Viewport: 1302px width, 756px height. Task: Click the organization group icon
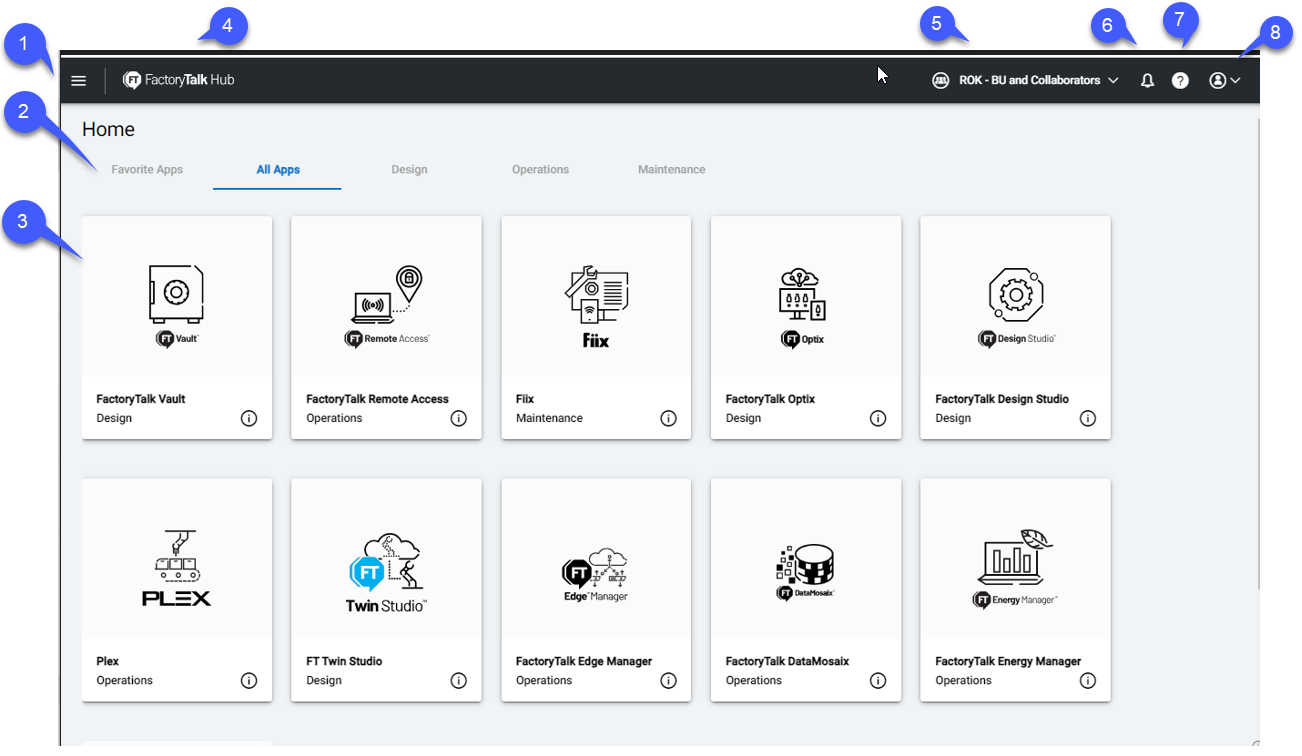[x=940, y=80]
